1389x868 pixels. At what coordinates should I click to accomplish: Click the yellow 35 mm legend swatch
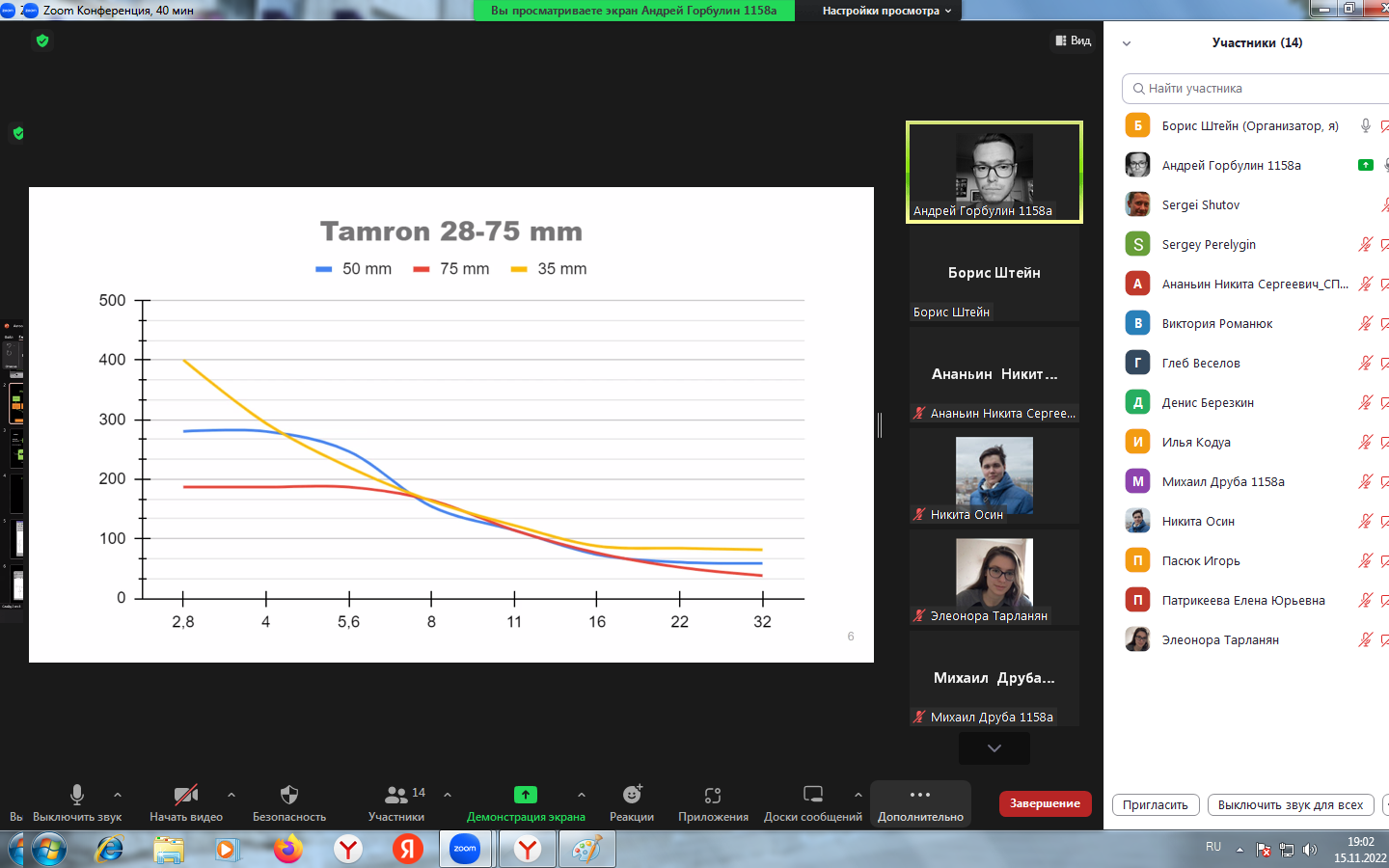[x=519, y=269]
